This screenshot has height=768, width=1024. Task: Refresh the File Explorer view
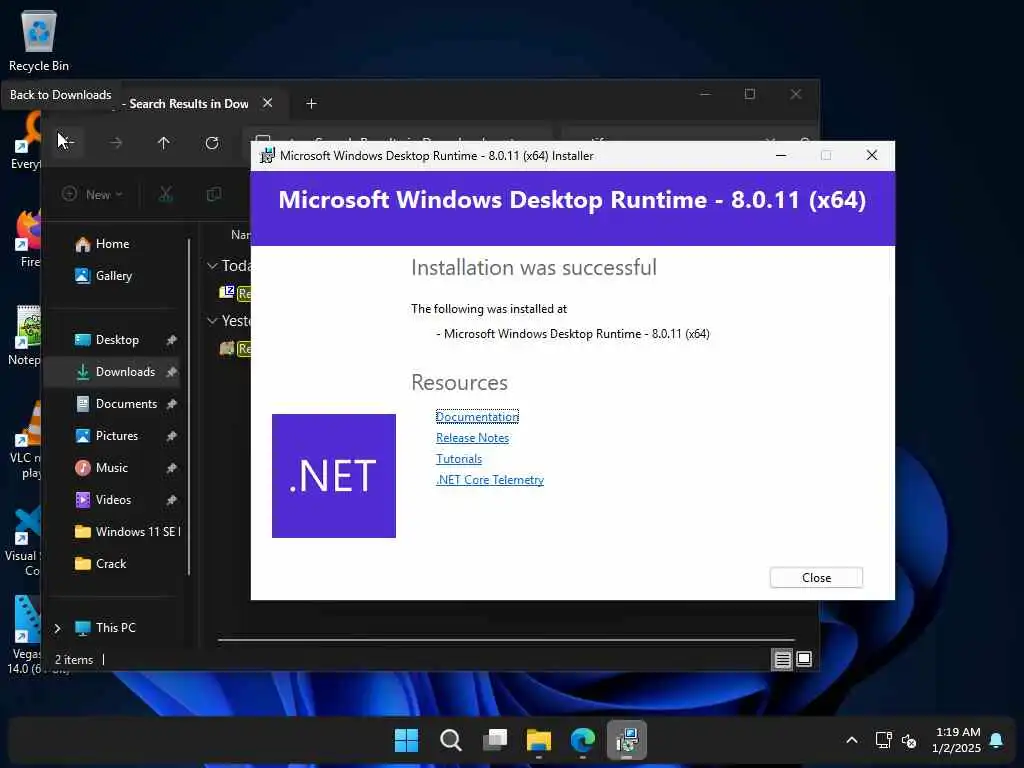(x=212, y=142)
